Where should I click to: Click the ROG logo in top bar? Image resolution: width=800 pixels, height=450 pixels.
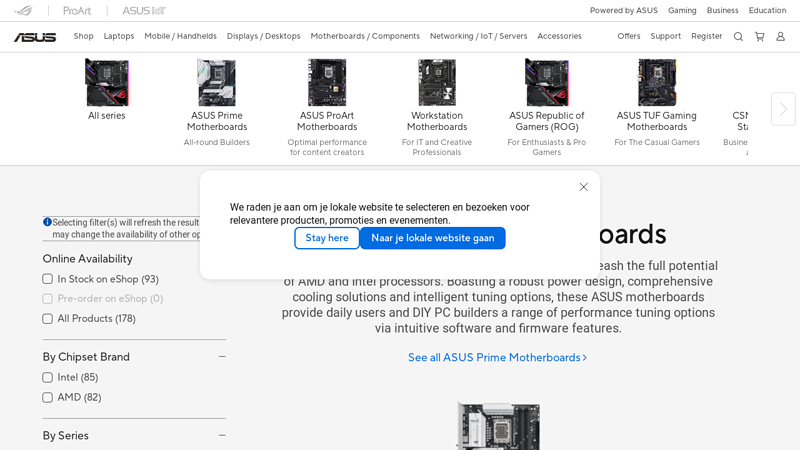(23, 11)
